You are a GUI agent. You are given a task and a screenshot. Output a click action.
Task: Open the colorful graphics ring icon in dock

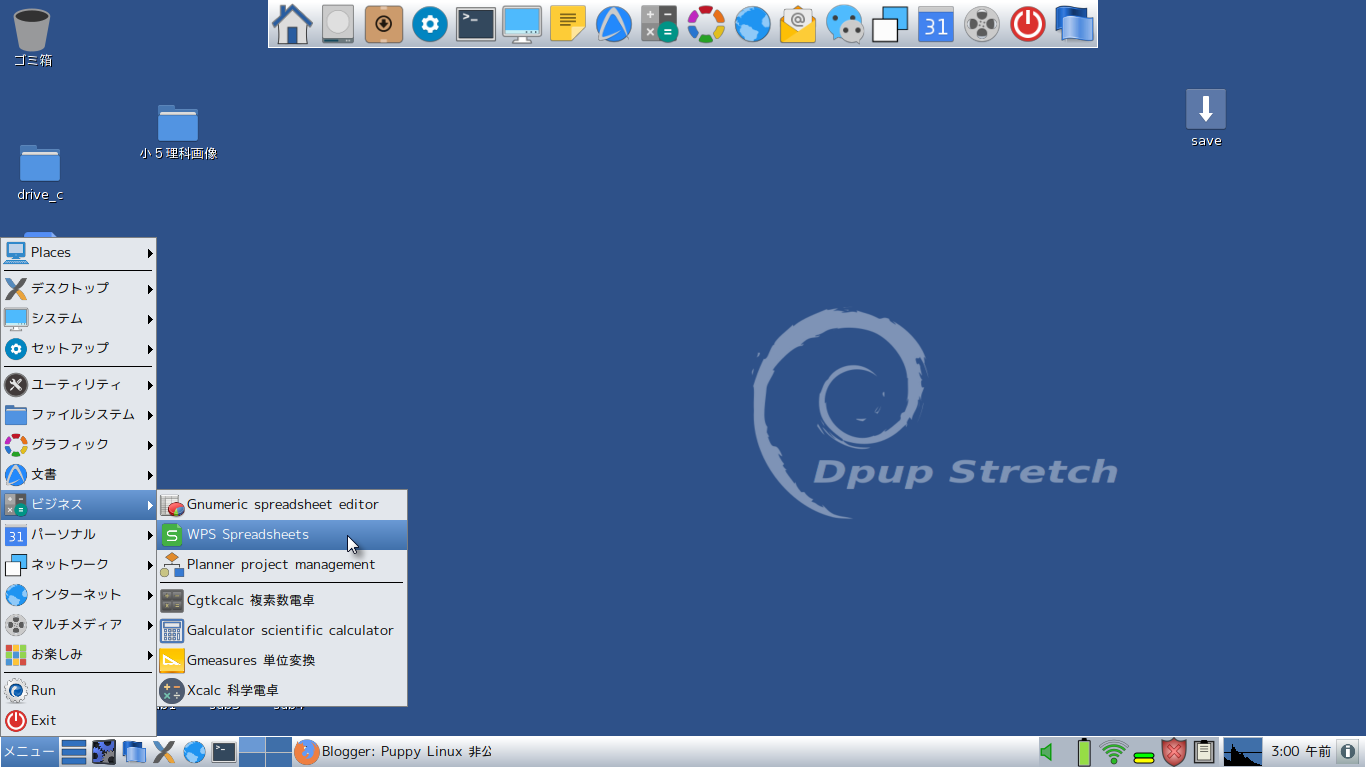706,24
